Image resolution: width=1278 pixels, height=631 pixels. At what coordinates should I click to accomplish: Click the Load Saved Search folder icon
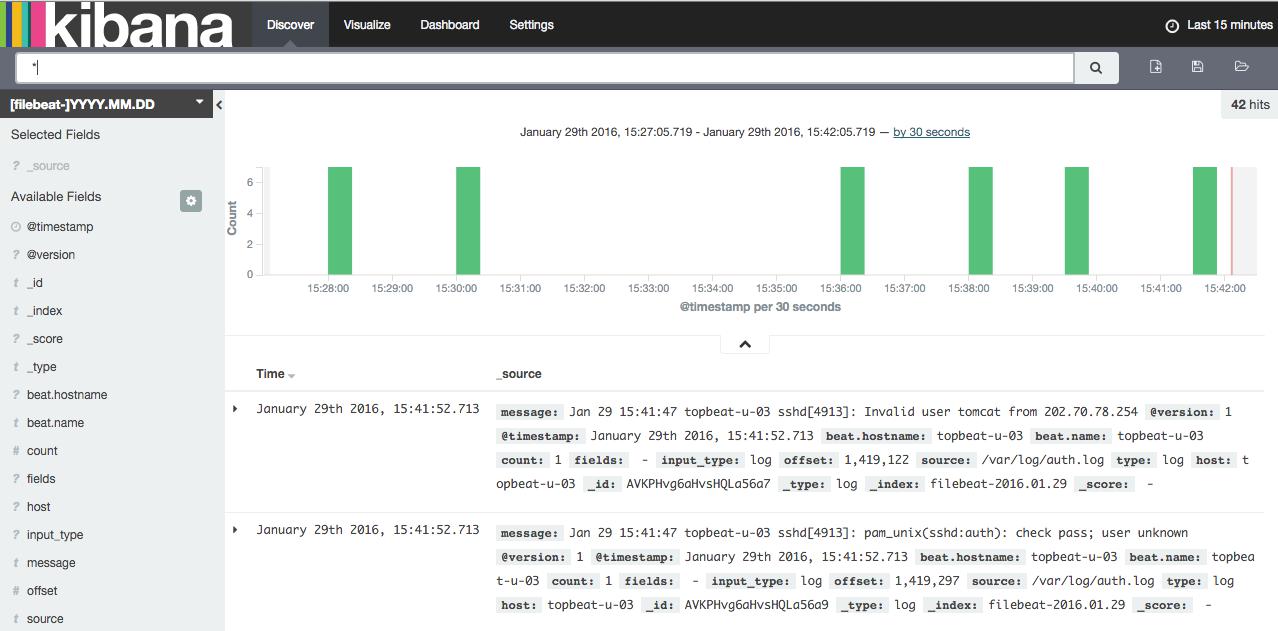tap(1241, 67)
